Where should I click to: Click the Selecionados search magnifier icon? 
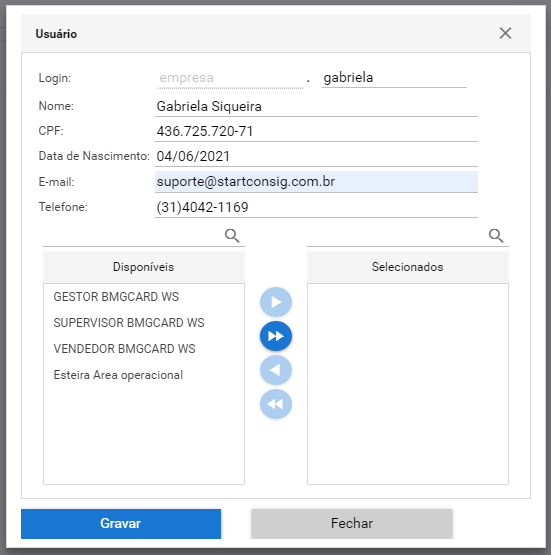click(x=496, y=235)
